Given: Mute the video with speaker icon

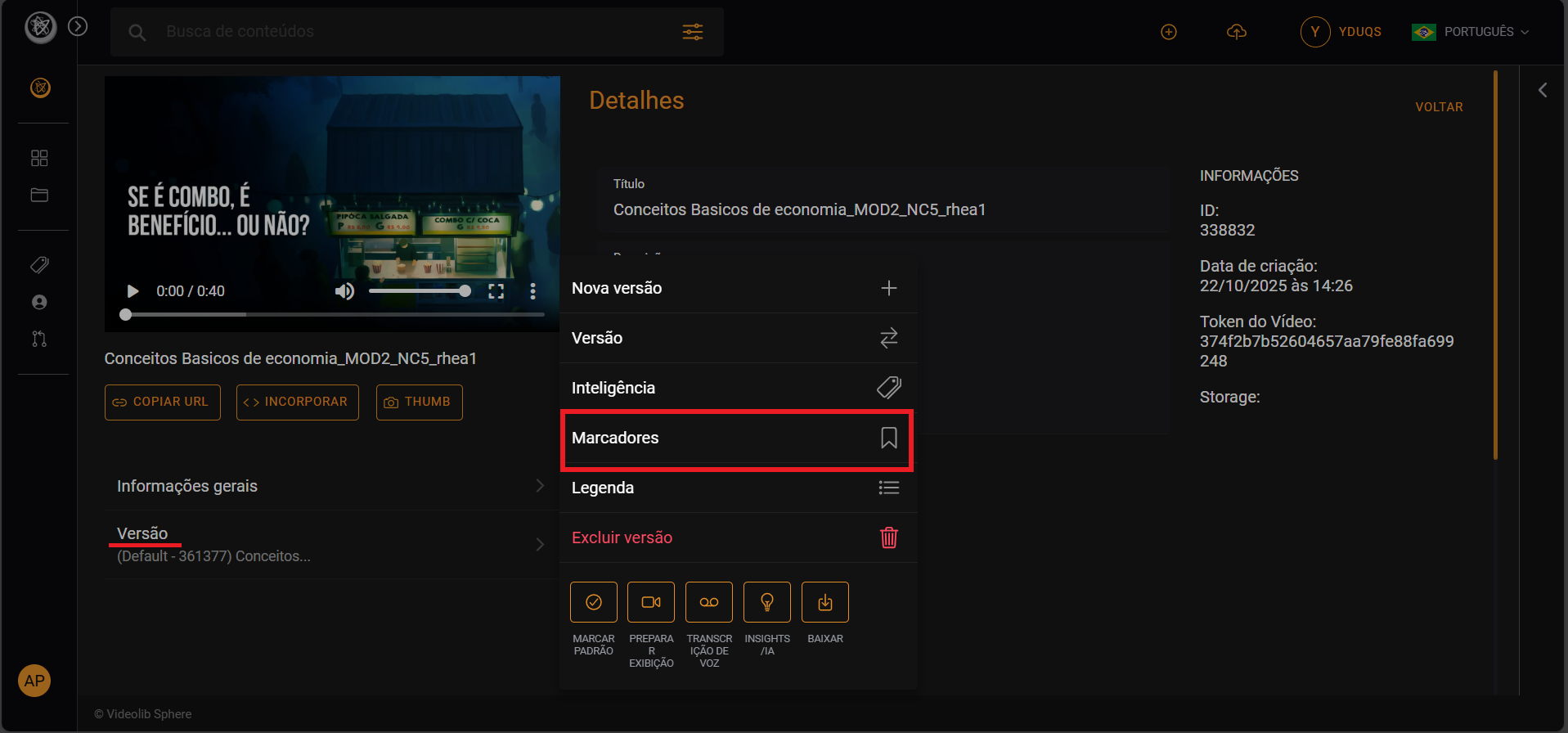Looking at the screenshot, I should coord(344,291).
